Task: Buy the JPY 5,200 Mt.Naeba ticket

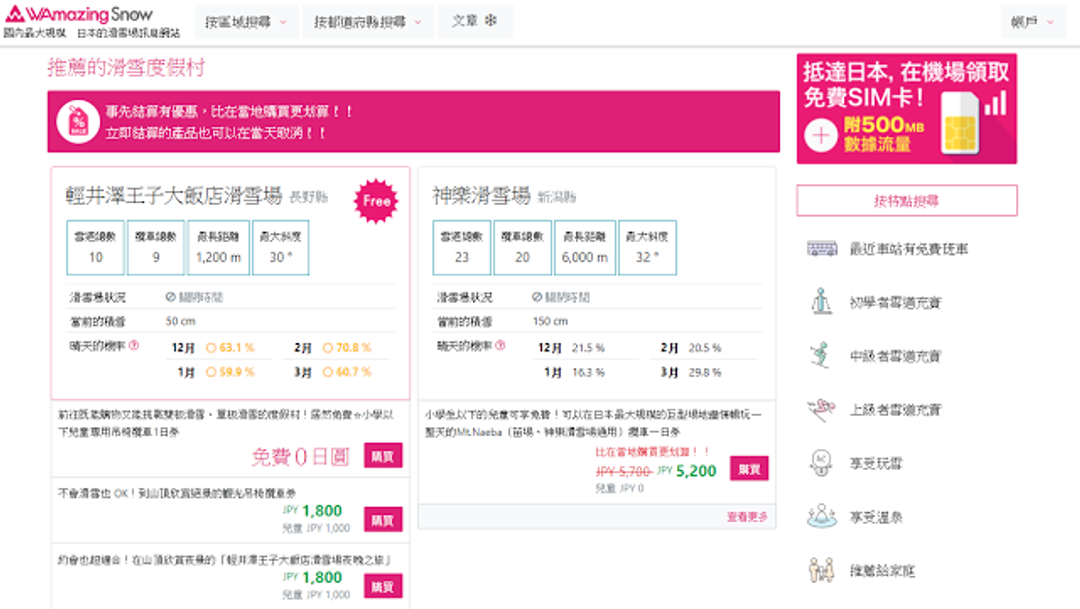Action: tap(749, 468)
